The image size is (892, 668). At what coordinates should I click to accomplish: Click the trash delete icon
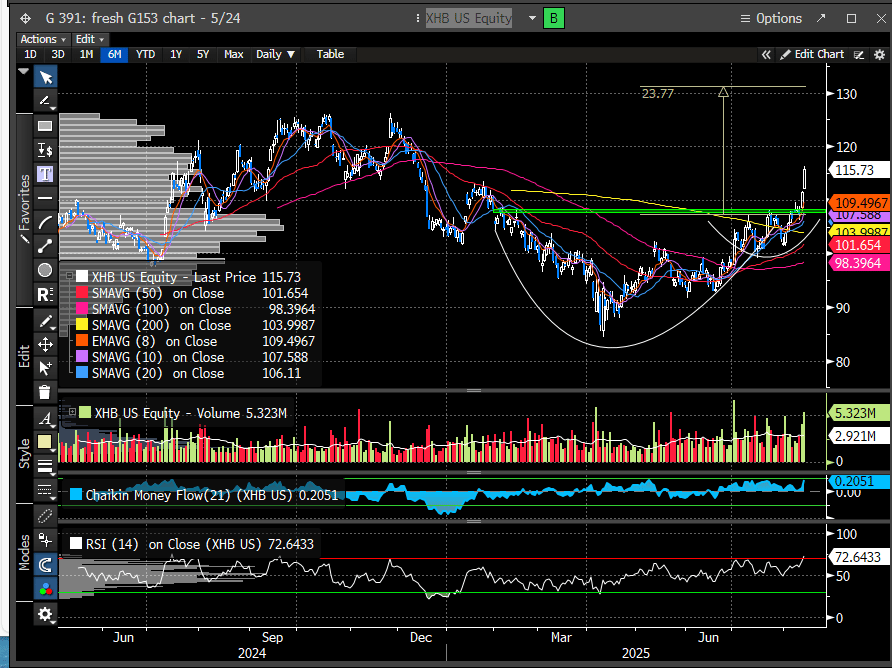(45, 392)
